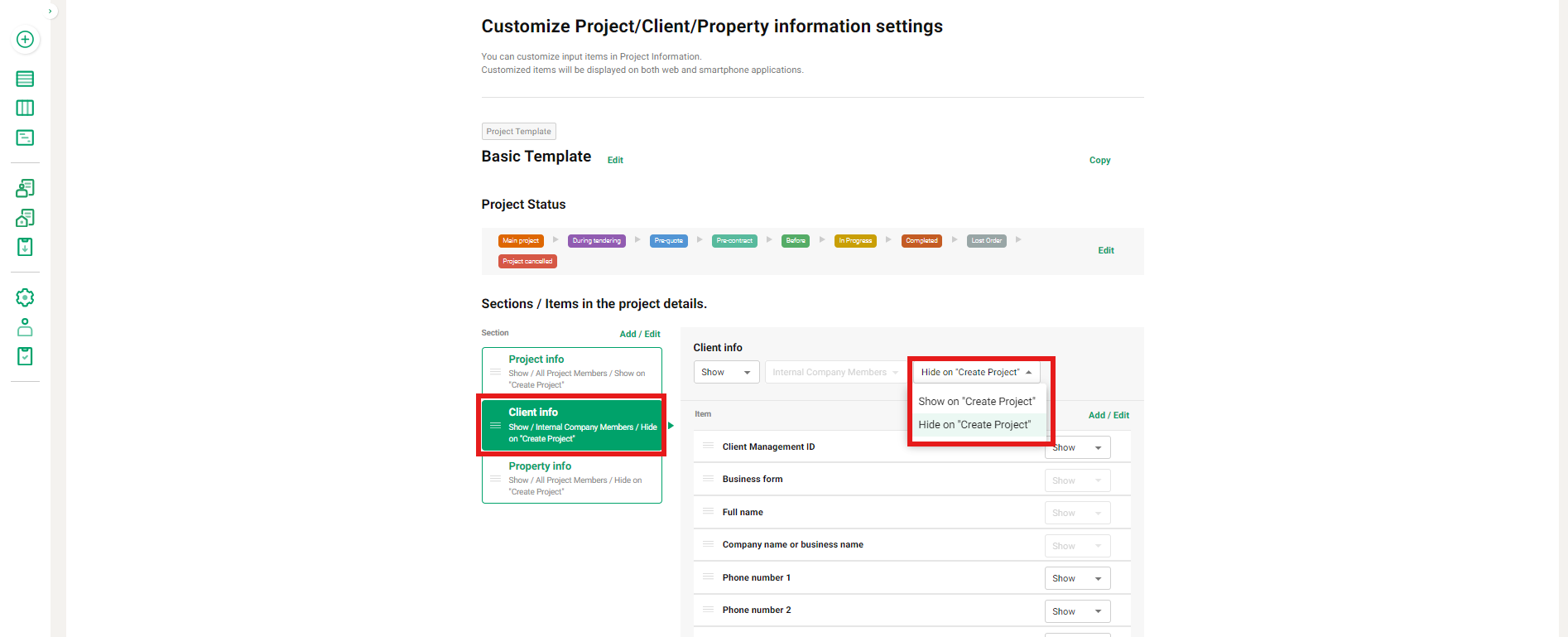Screen dimensions: 1568x637
Task: Click the user person icon in sidebar
Action: (25, 327)
